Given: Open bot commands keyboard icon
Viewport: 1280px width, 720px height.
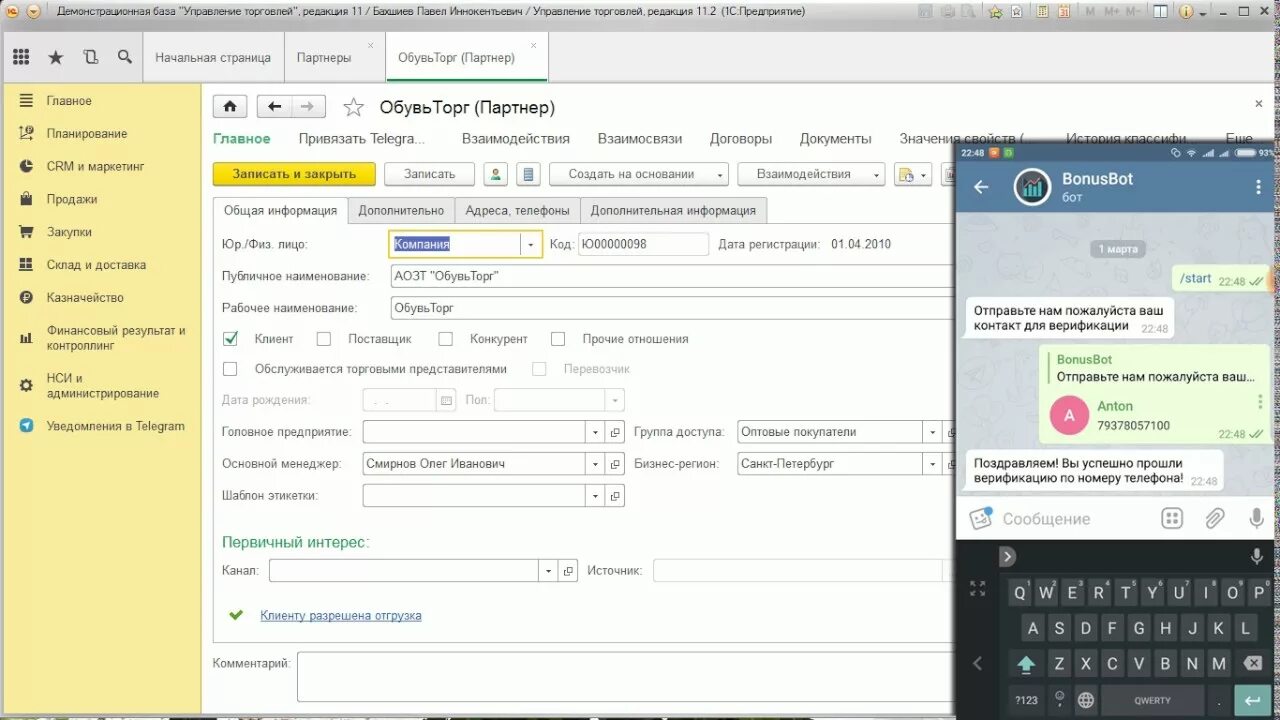Looking at the screenshot, I should [1172, 518].
